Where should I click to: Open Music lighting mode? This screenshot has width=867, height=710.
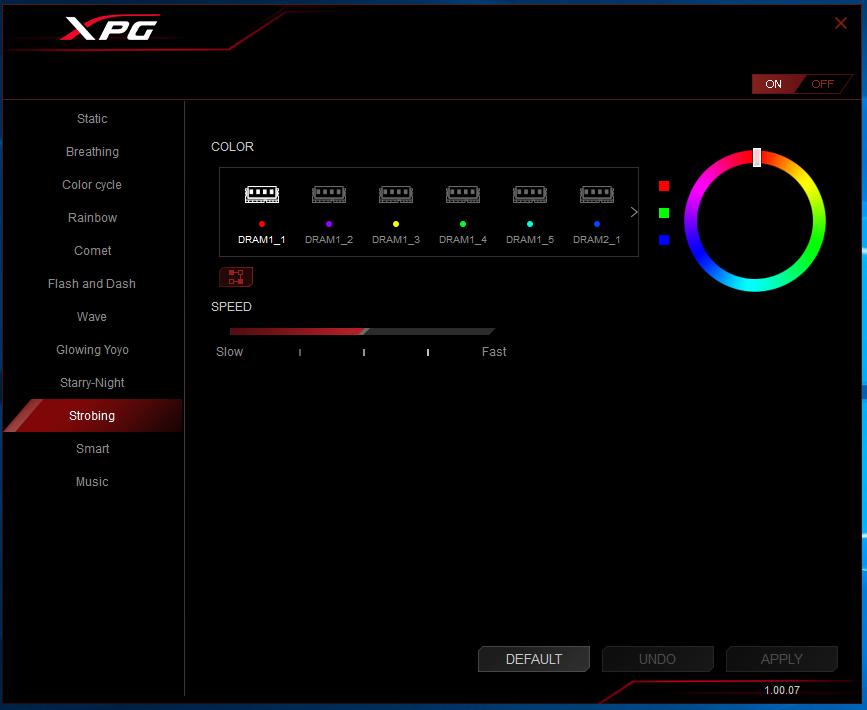pos(92,482)
